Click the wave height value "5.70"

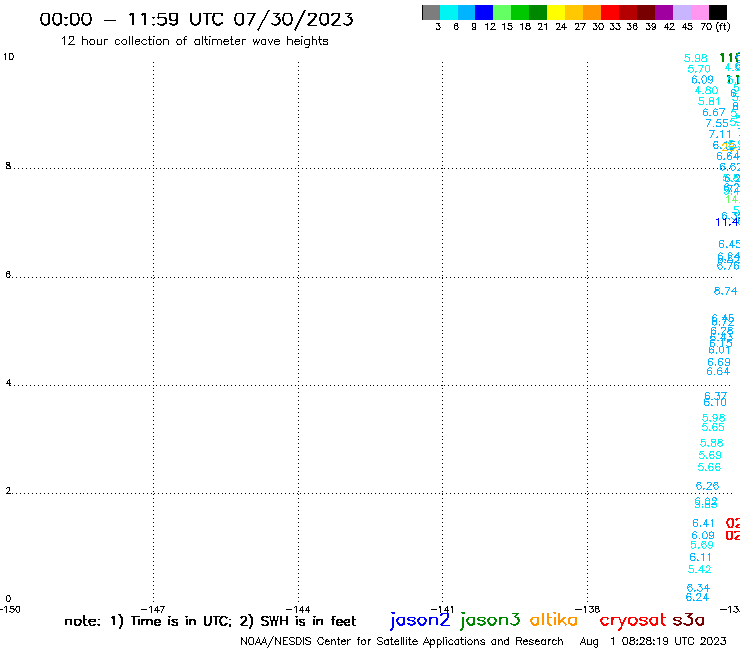click(x=699, y=69)
